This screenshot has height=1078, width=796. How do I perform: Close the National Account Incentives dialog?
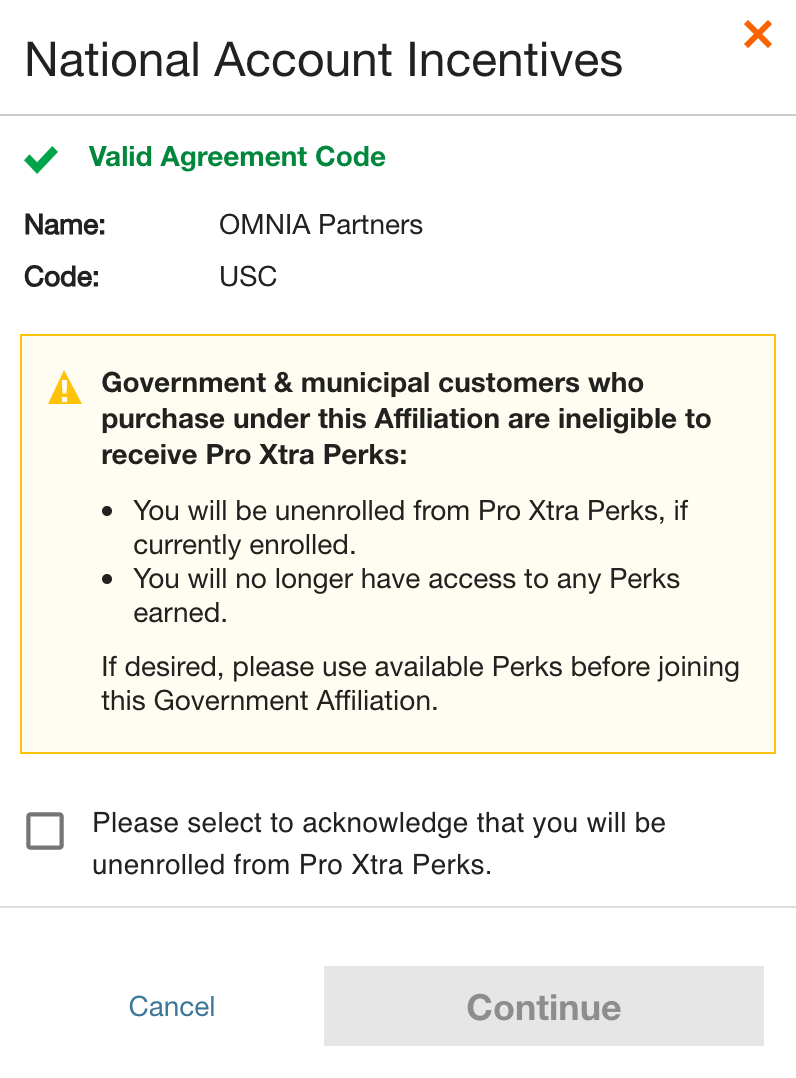(x=758, y=35)
